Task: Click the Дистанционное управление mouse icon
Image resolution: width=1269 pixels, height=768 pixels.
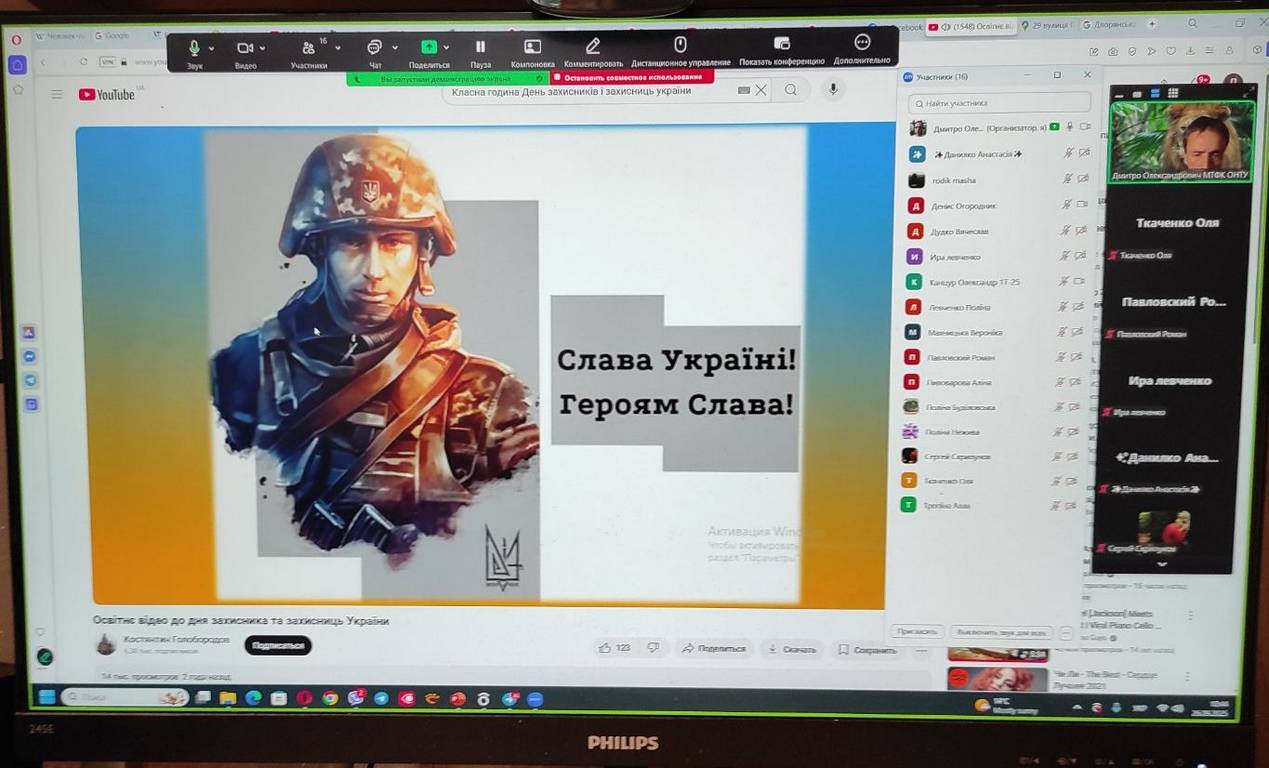Action: click(680, 45)
